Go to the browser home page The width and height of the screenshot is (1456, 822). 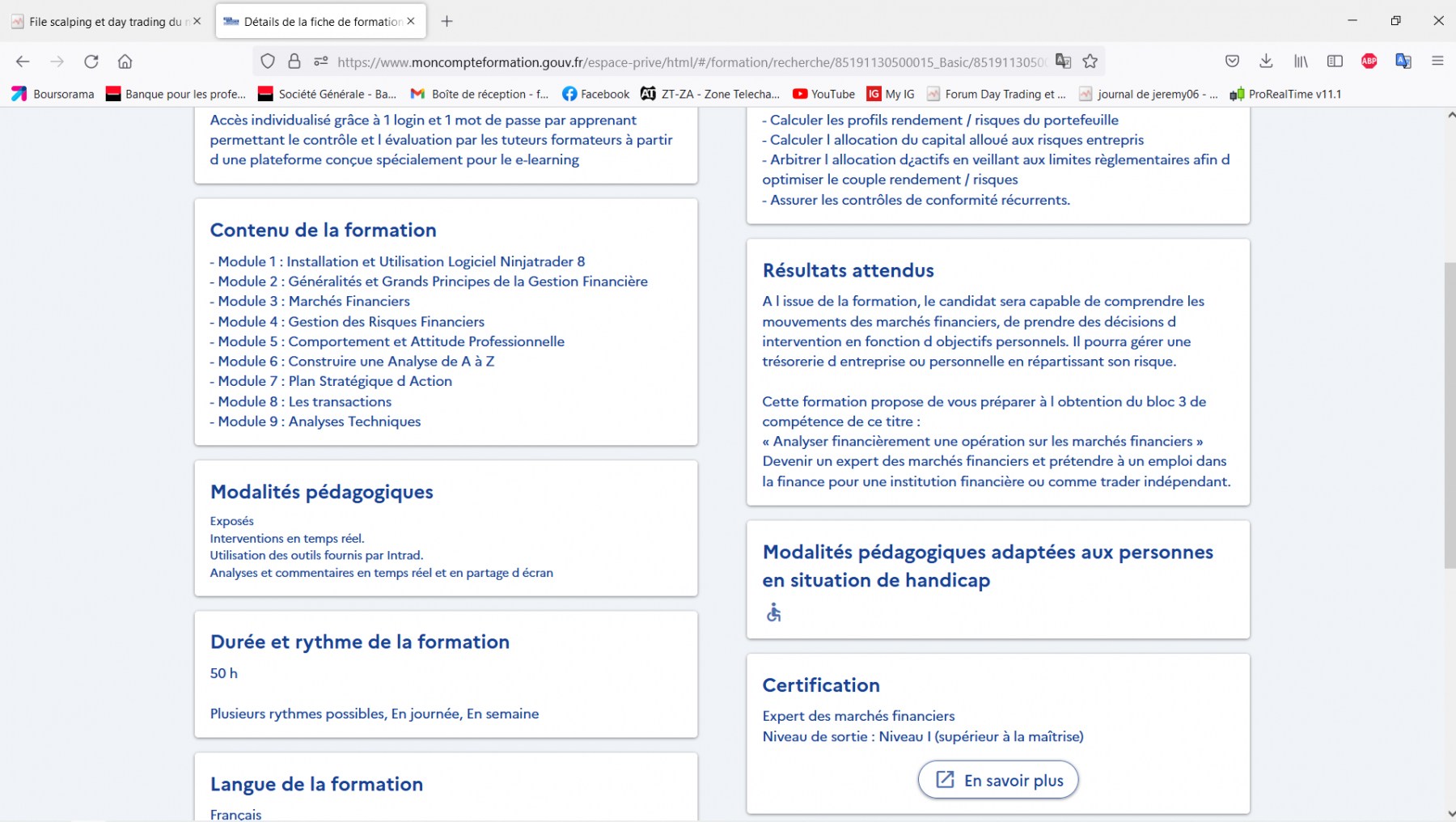click(x=125, y=61)
